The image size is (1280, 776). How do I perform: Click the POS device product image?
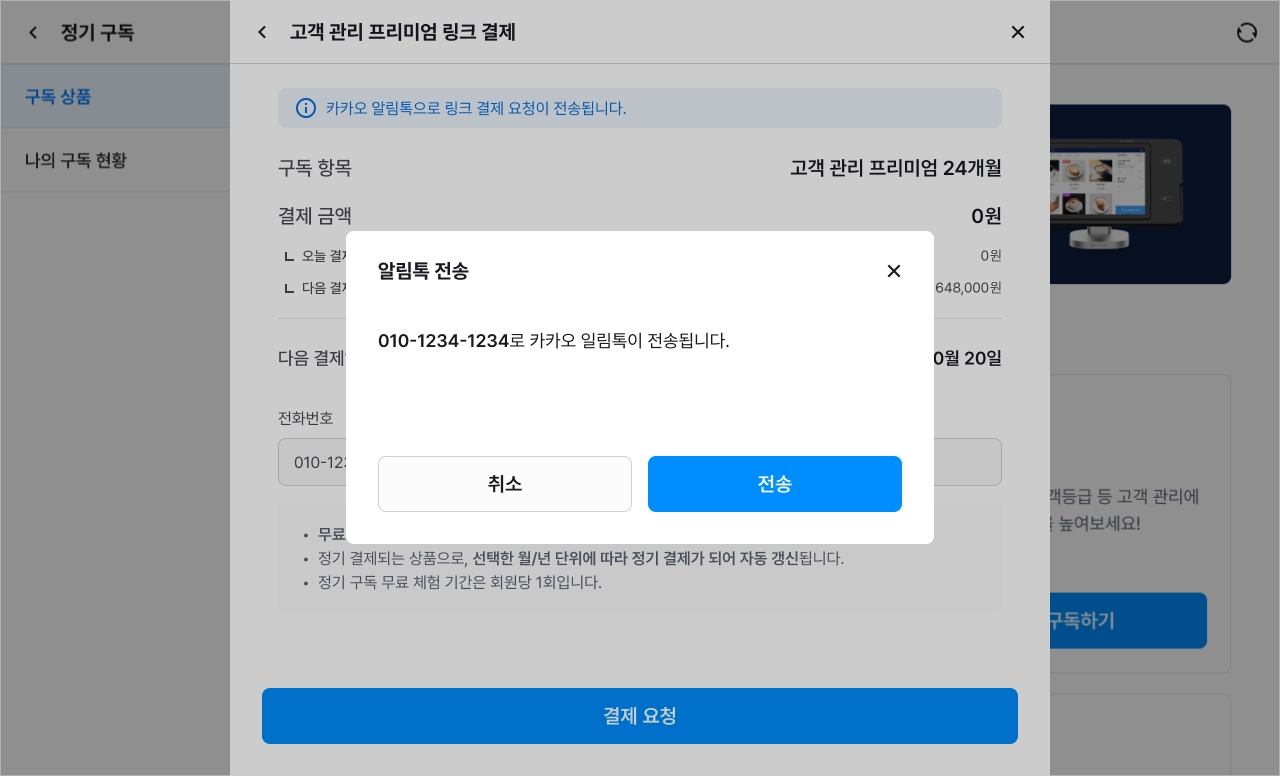click(1140, 195)
